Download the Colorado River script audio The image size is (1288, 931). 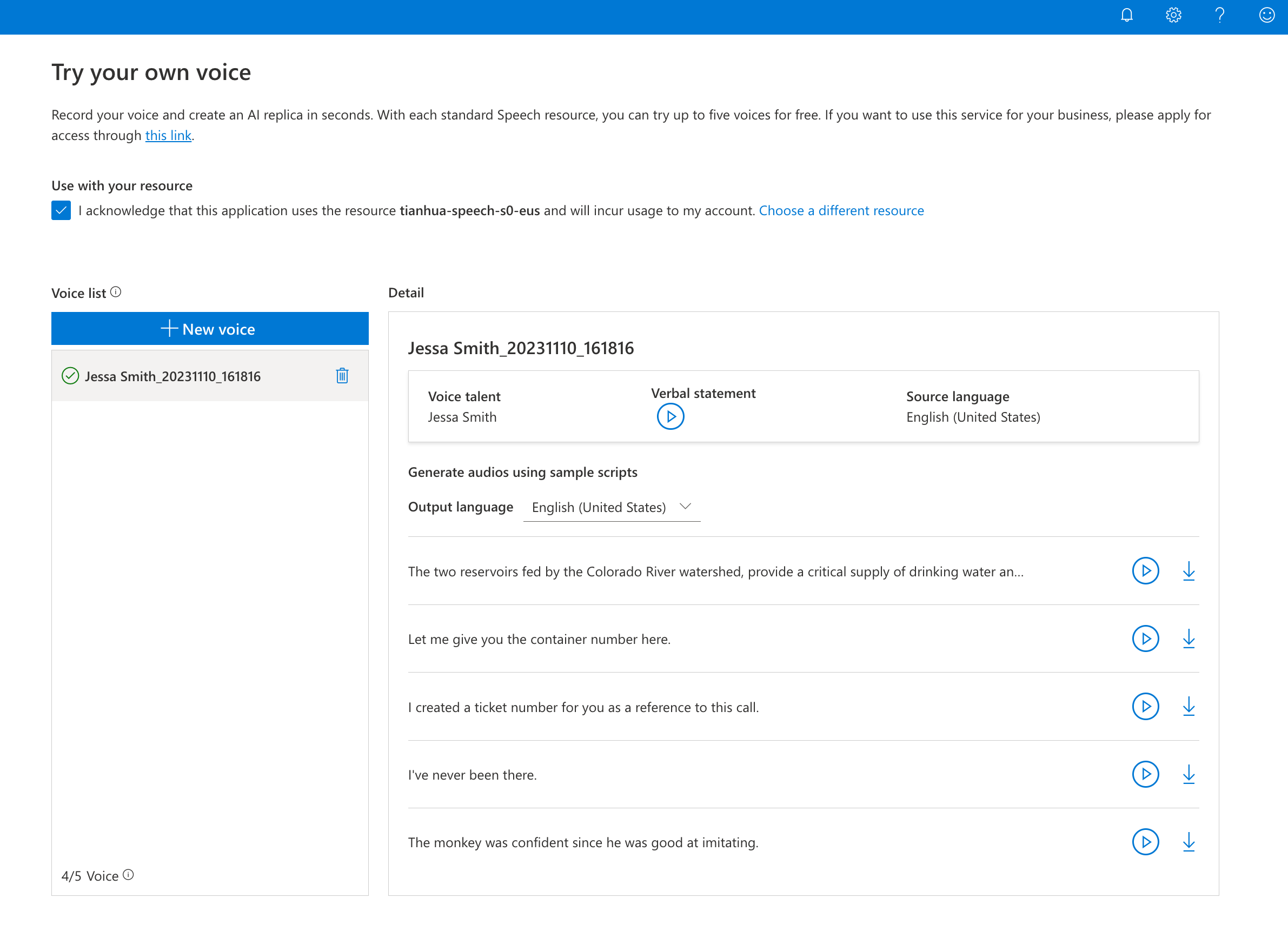click(1189, 571)
